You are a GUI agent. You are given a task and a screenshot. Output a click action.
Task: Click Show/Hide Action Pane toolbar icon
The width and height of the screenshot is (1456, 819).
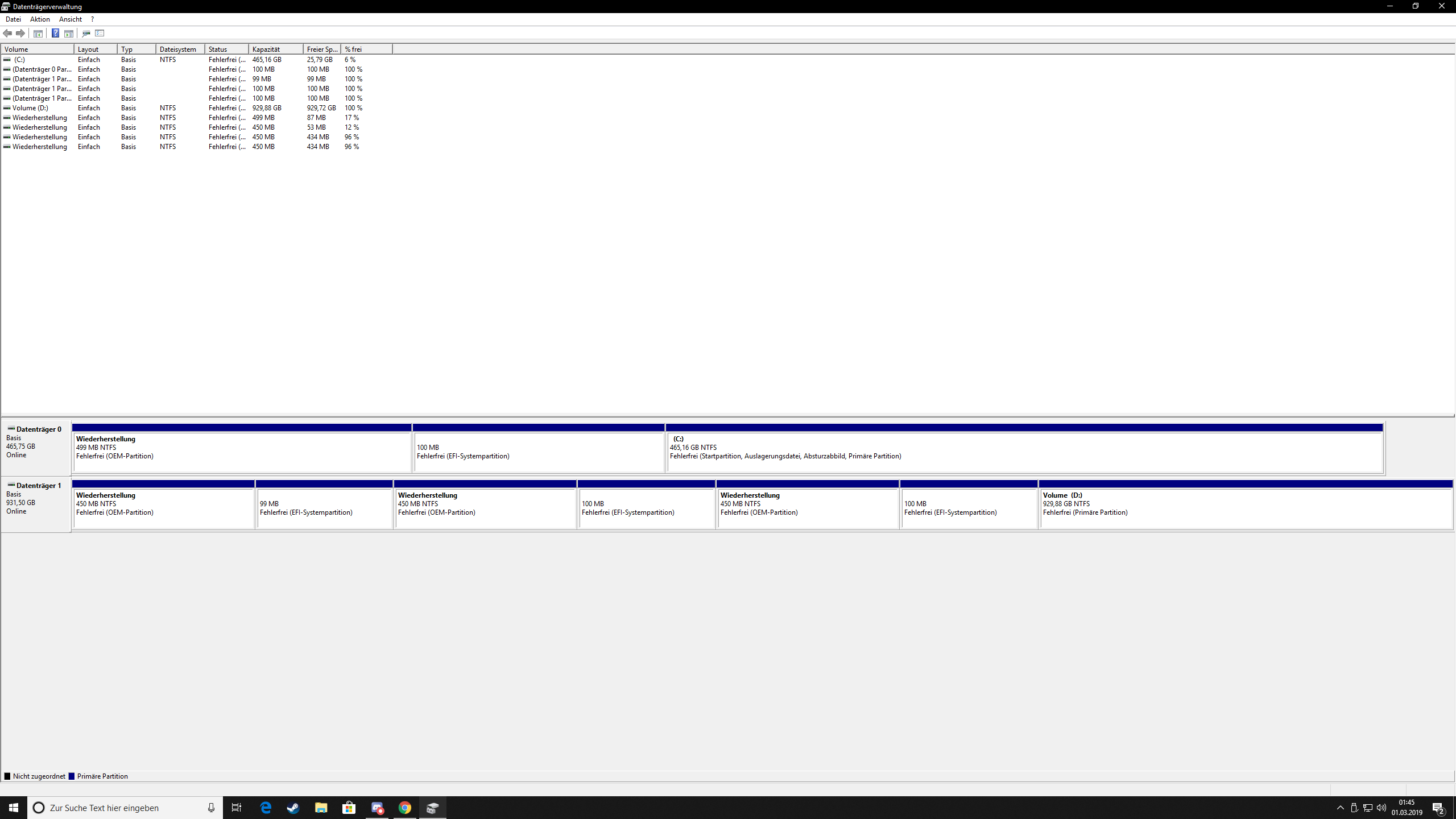69,33
